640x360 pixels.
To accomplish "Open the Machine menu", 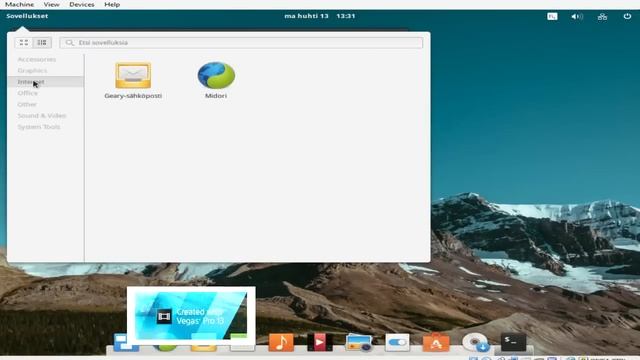I will tap(20, 4).
